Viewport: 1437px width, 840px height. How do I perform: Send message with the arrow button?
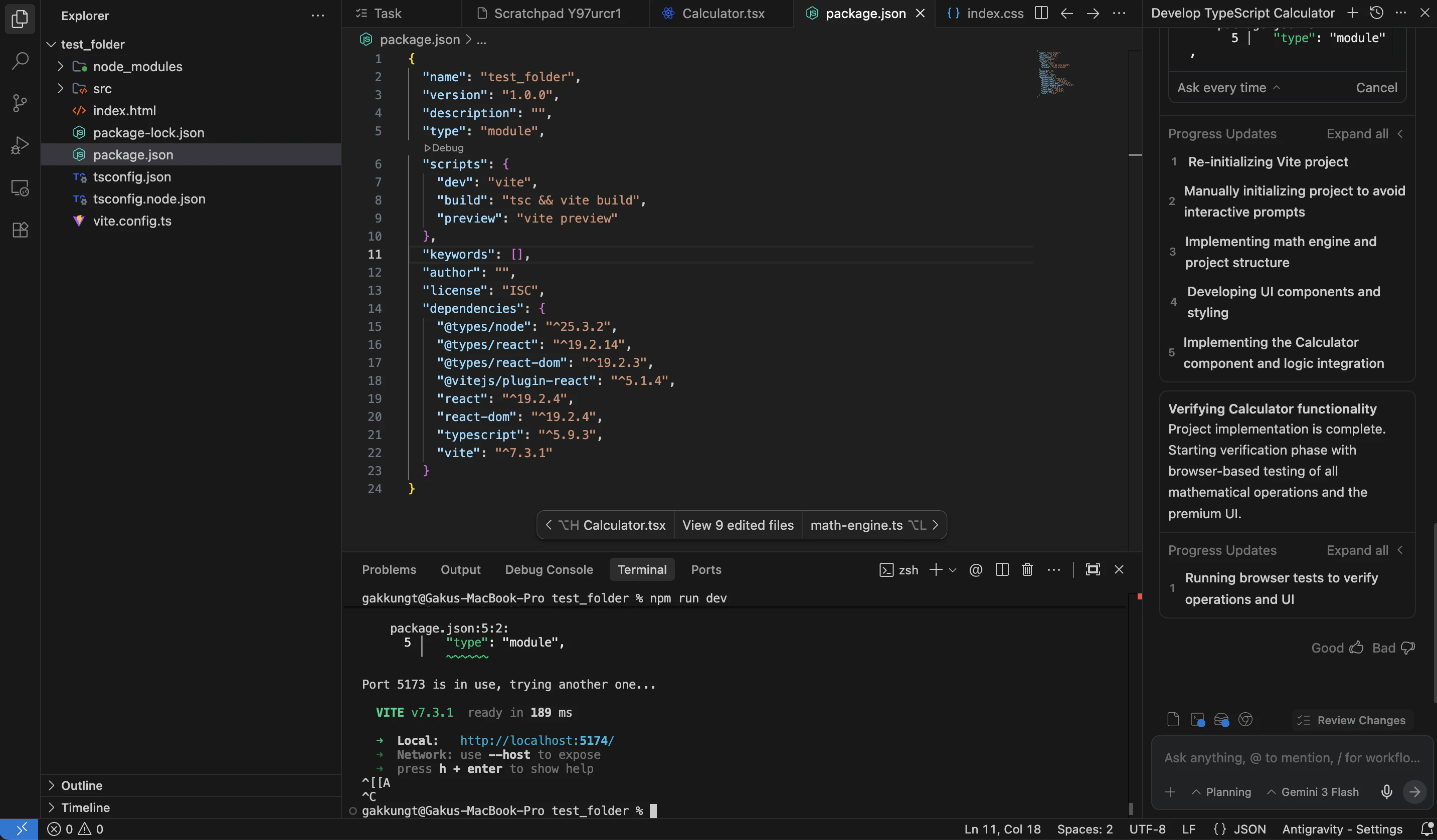click(1415, 791)
